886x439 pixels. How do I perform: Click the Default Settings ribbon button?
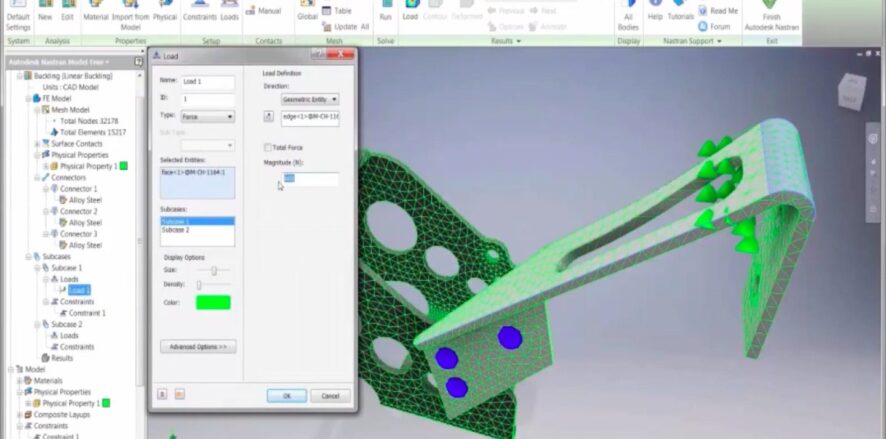coord(18,17)
